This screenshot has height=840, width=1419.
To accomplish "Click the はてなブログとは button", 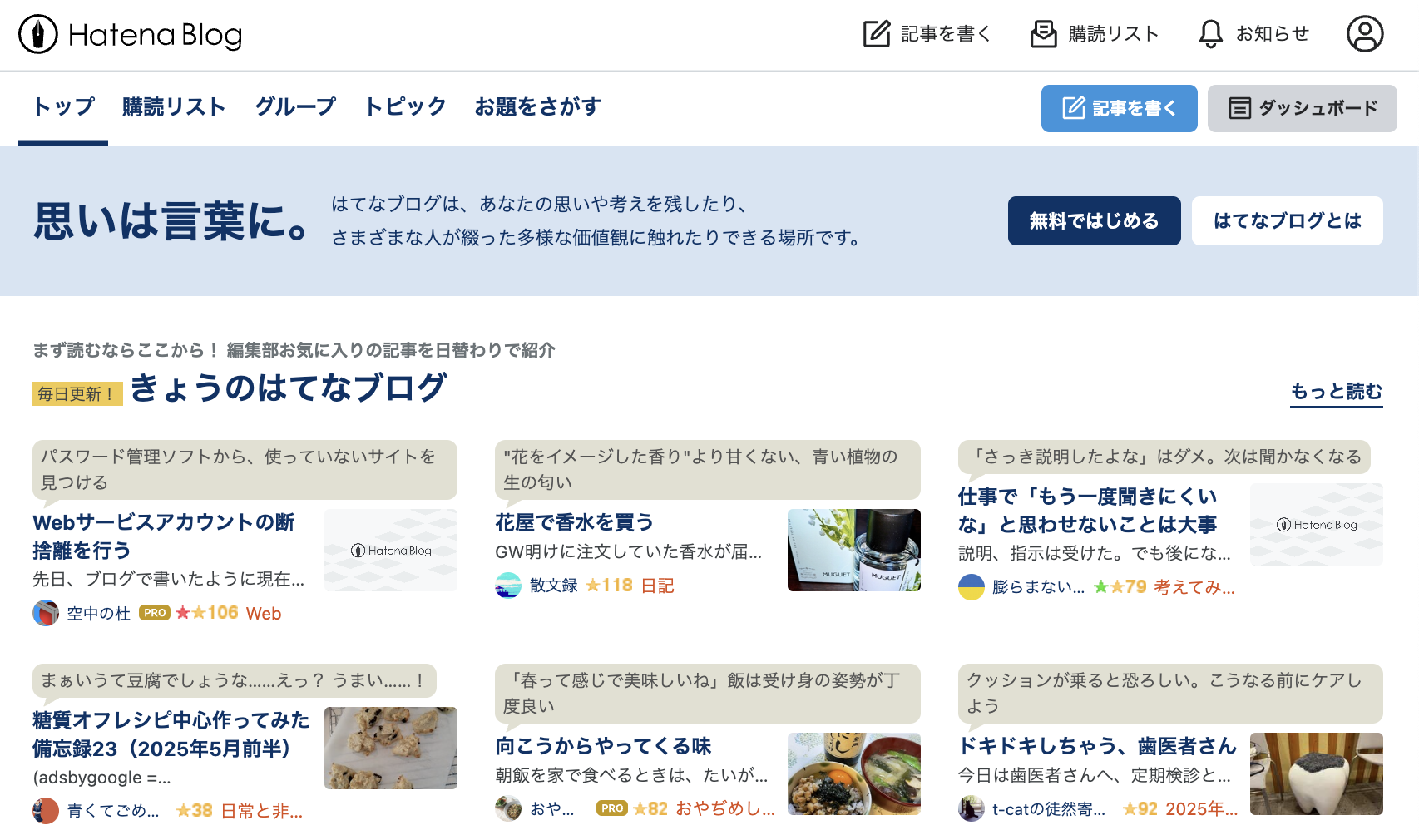I will coord(1287,221).
